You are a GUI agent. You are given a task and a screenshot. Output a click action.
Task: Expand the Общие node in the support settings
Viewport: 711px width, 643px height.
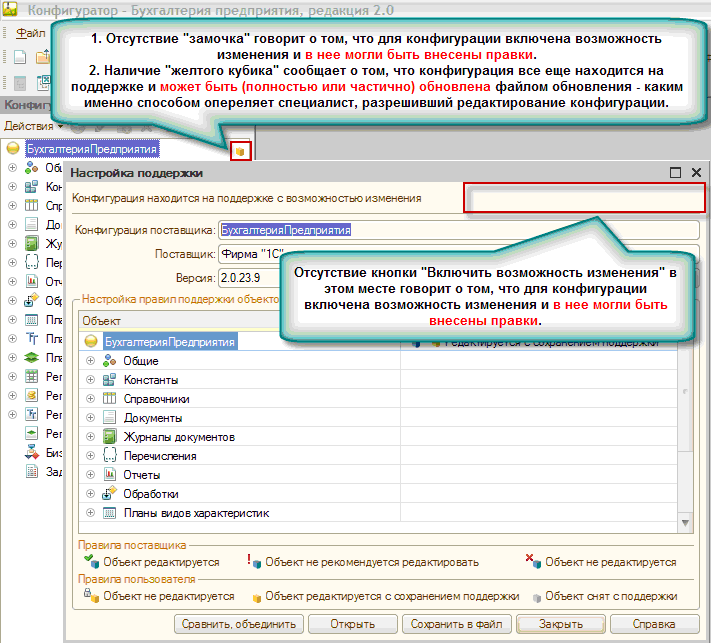pyautogui.click(x=91, y=361)
